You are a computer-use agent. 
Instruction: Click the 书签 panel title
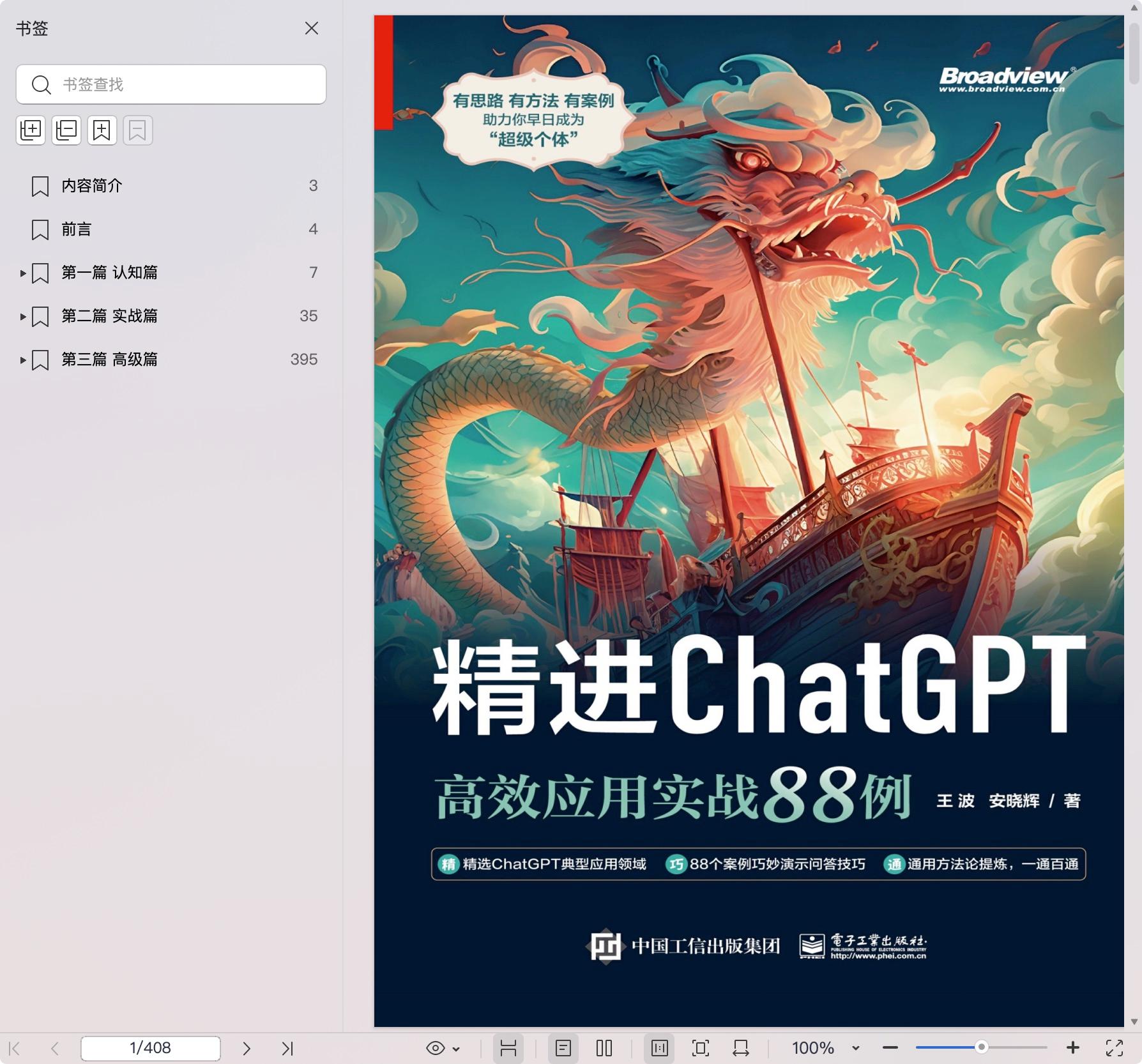pyautogui.click(x=32, y=28)
